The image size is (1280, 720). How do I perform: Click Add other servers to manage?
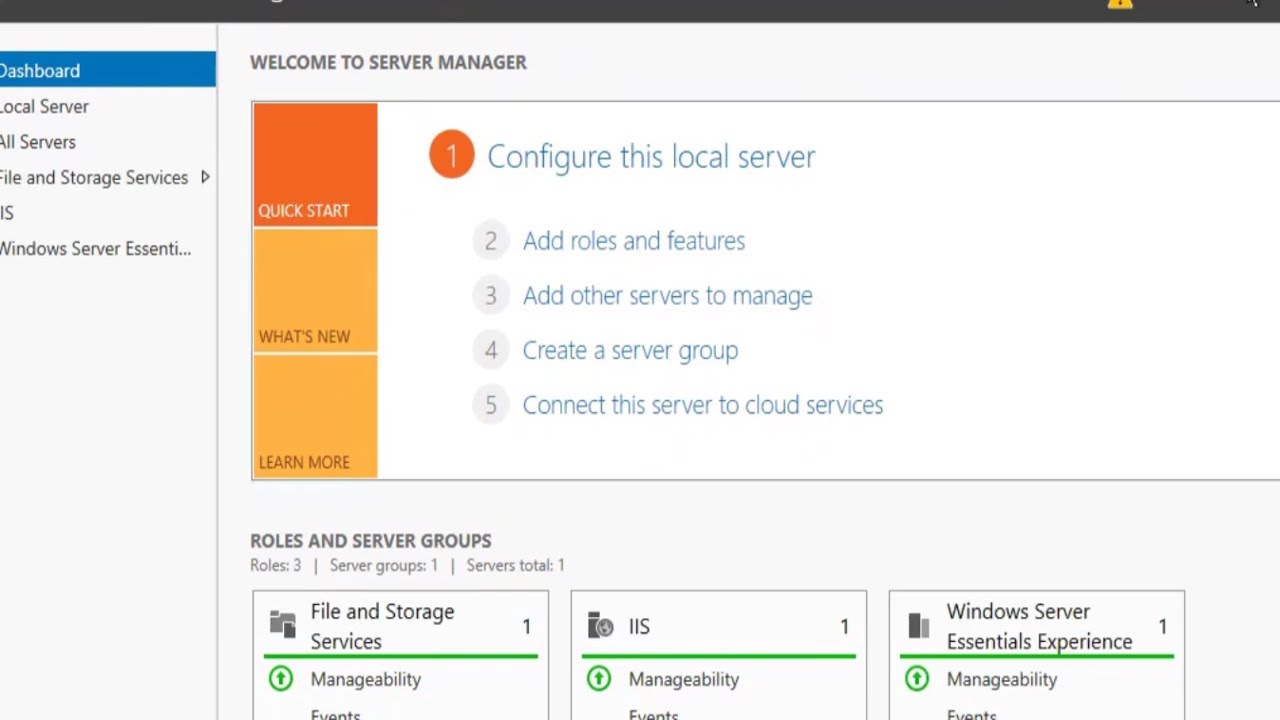667,296
